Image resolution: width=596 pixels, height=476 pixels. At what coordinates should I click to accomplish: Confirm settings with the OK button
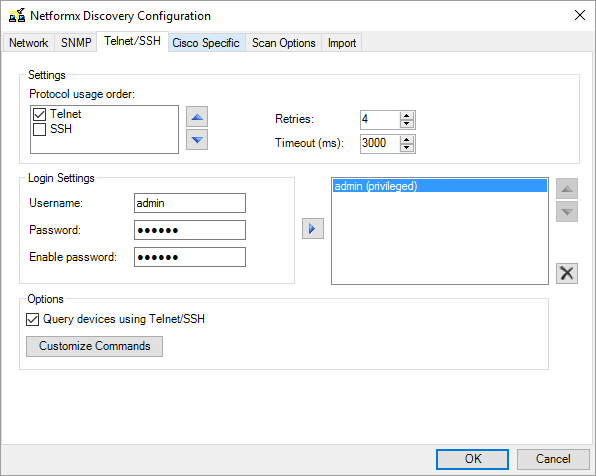coord(472,459)
